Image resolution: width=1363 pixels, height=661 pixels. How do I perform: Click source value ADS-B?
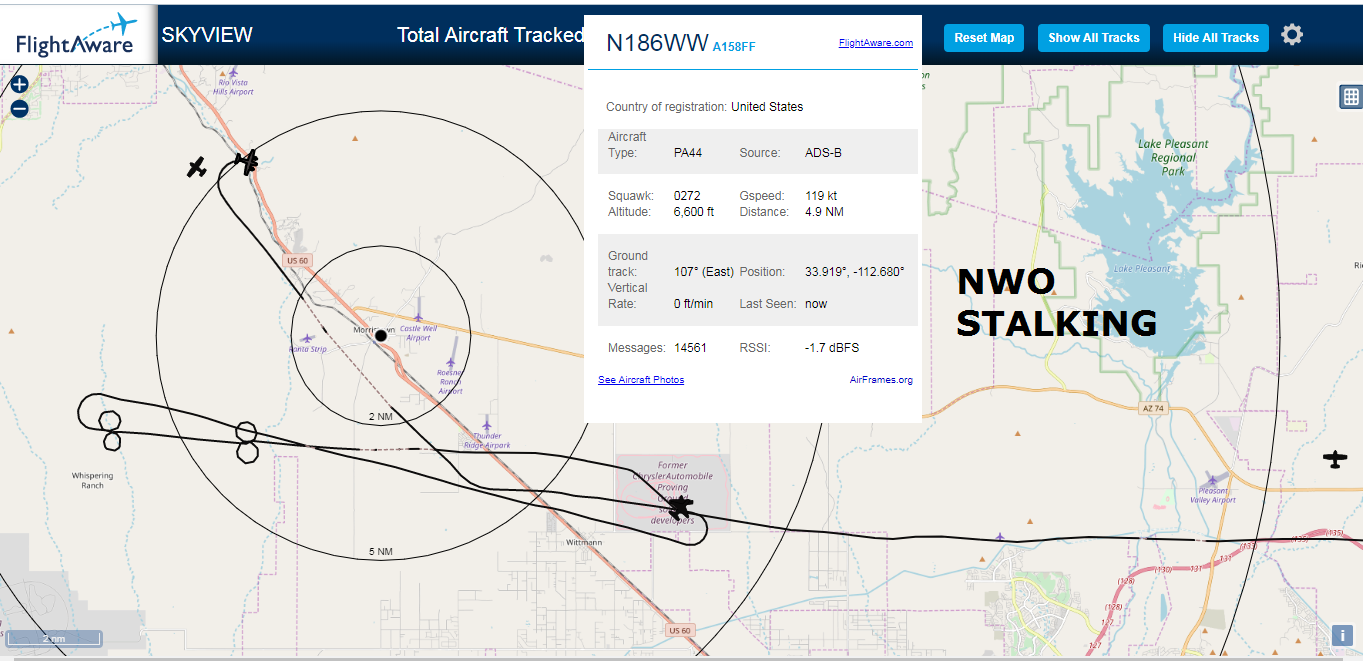coord(823,153)
